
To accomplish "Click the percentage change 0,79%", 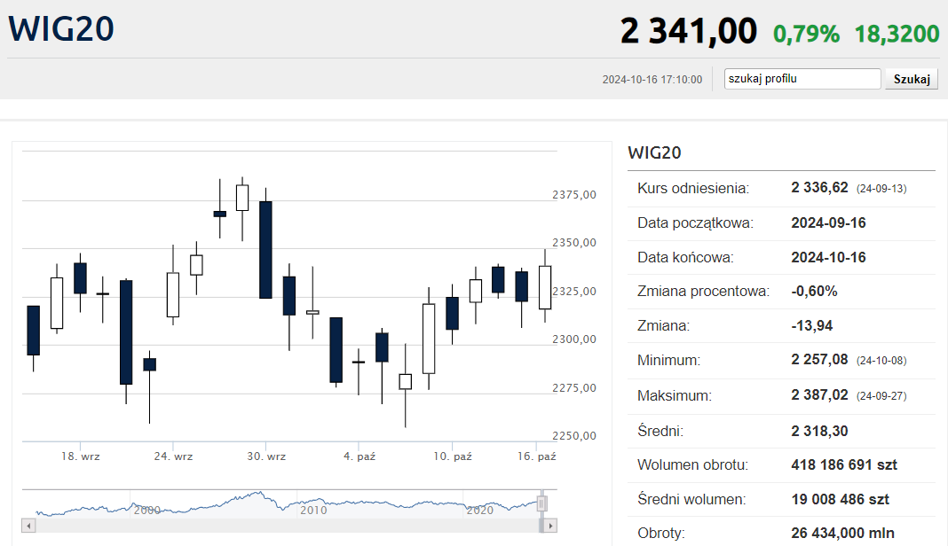I will point(807,34).
